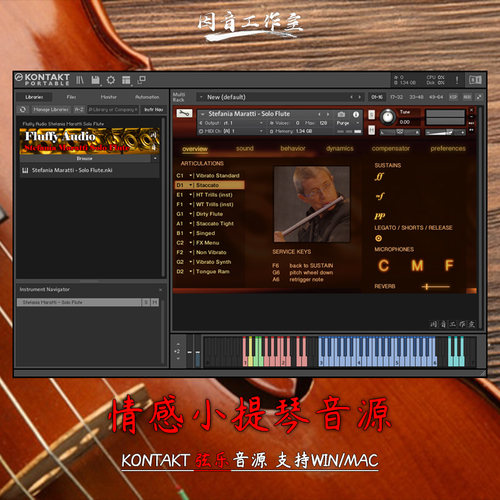Click the minimized view windows icon

coord(142,80)
